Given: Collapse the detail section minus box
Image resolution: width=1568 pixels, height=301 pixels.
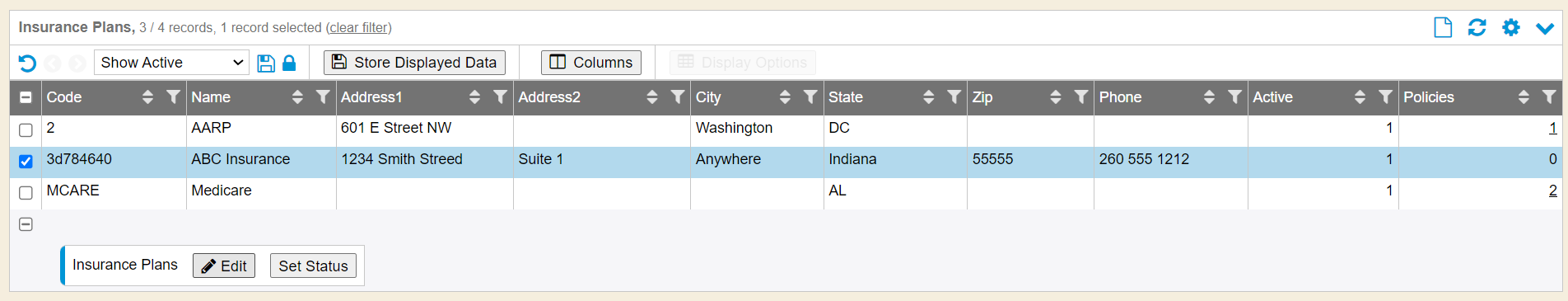Looking at the screenshot, I should (26, 224).
